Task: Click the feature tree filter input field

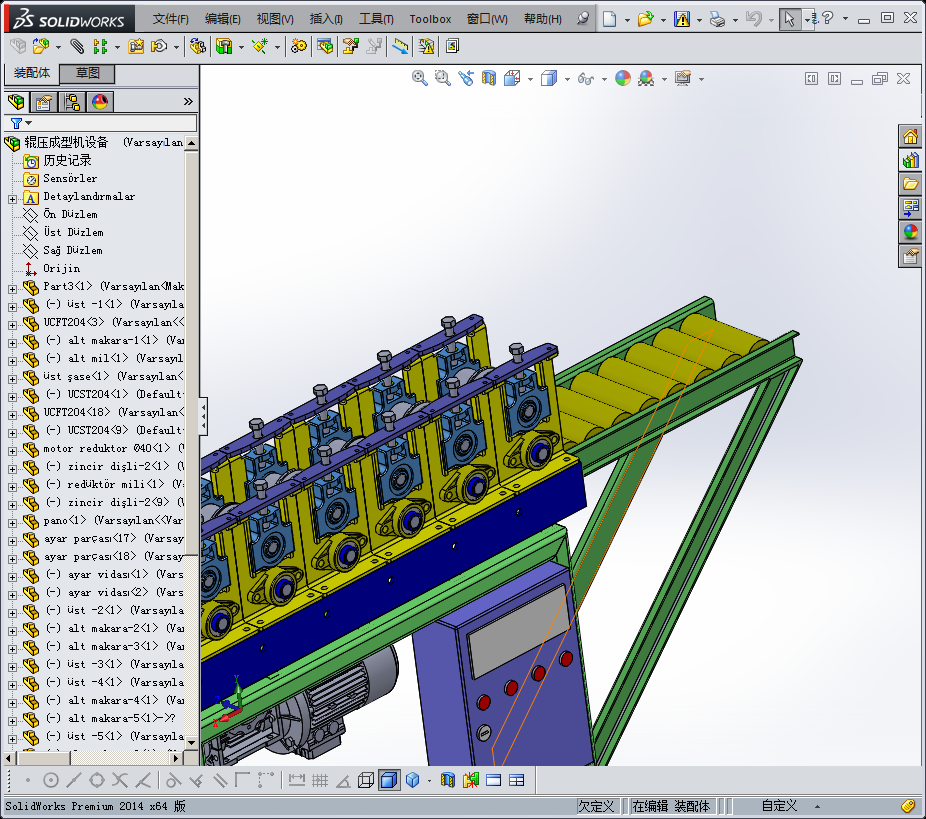Action: point(110,123)
